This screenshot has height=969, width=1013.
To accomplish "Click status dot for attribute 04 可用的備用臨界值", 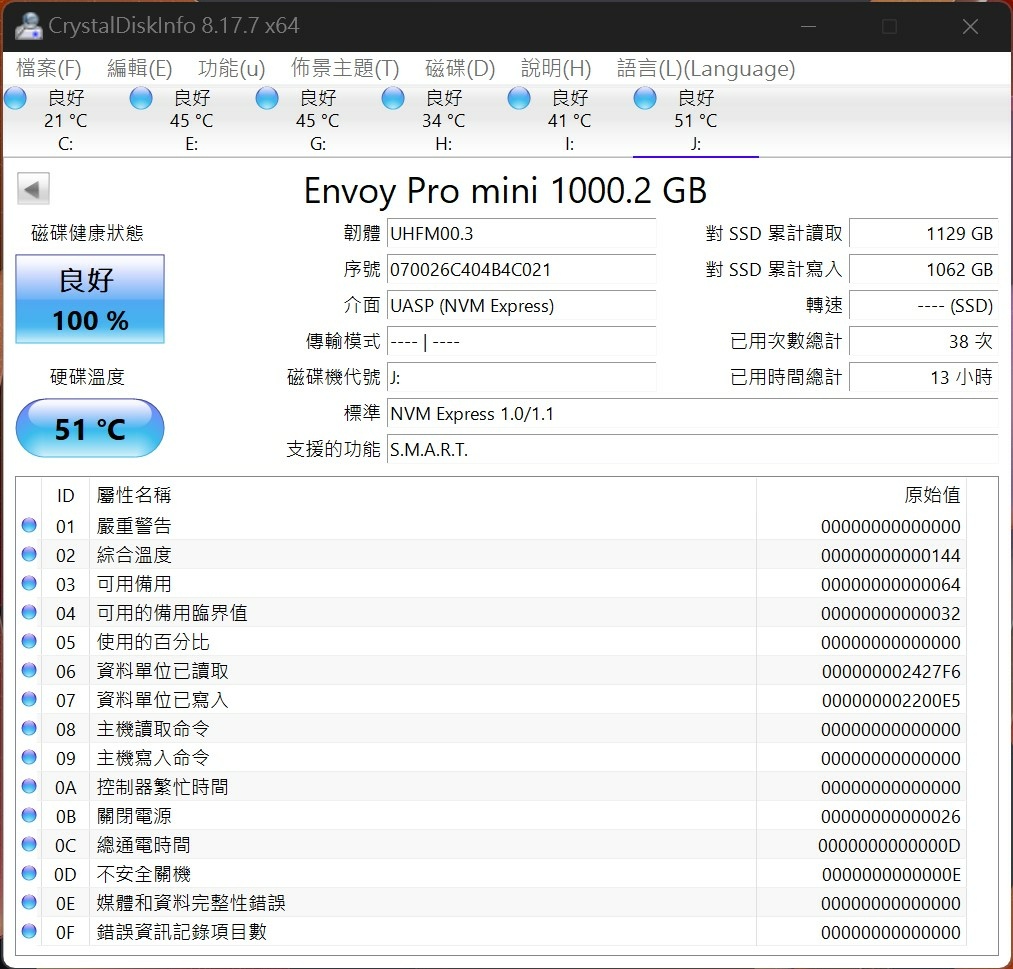I will (29, 612).
